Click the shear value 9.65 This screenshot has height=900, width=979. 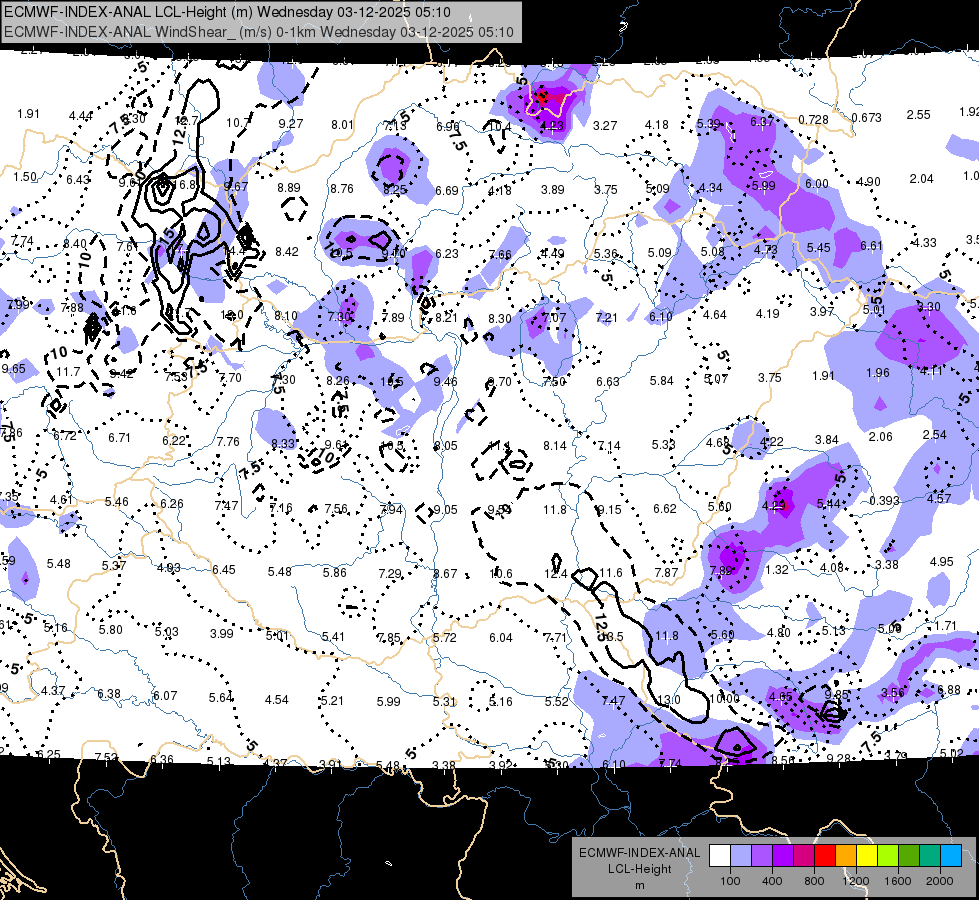click(14, 369)
